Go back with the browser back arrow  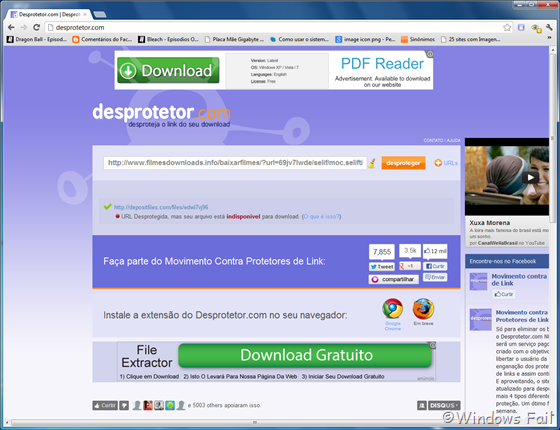click(x=11, y=28)
